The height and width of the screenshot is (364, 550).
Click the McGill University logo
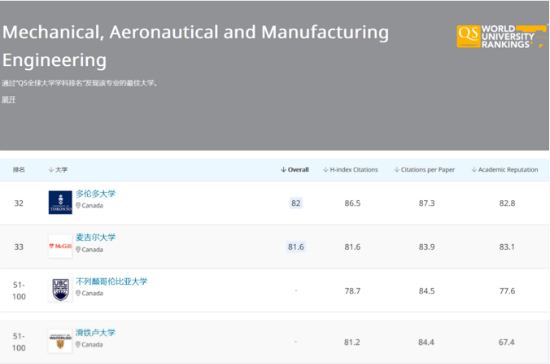click(x=60, y=246)
